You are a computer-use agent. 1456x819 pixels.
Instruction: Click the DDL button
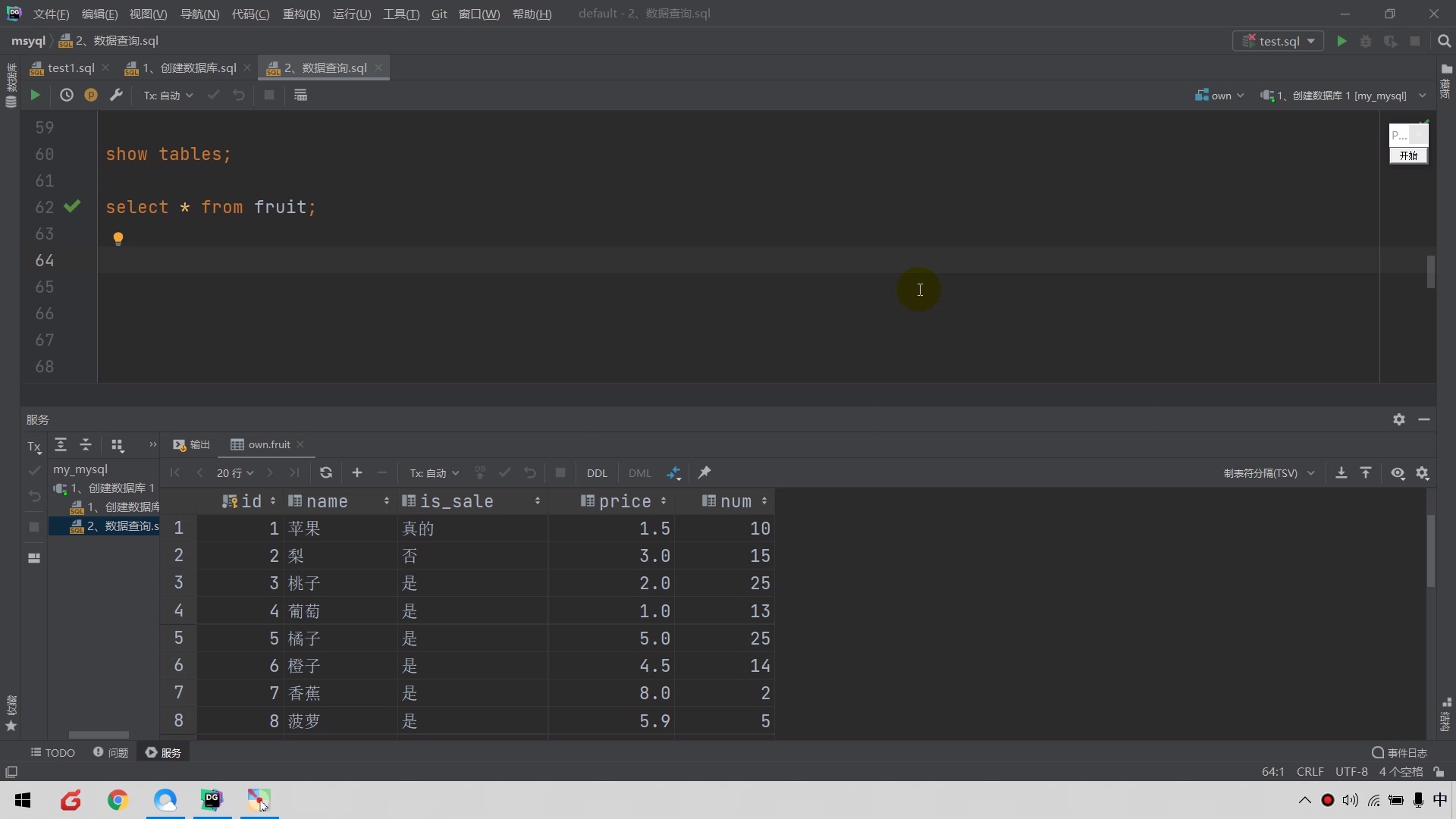597,473
